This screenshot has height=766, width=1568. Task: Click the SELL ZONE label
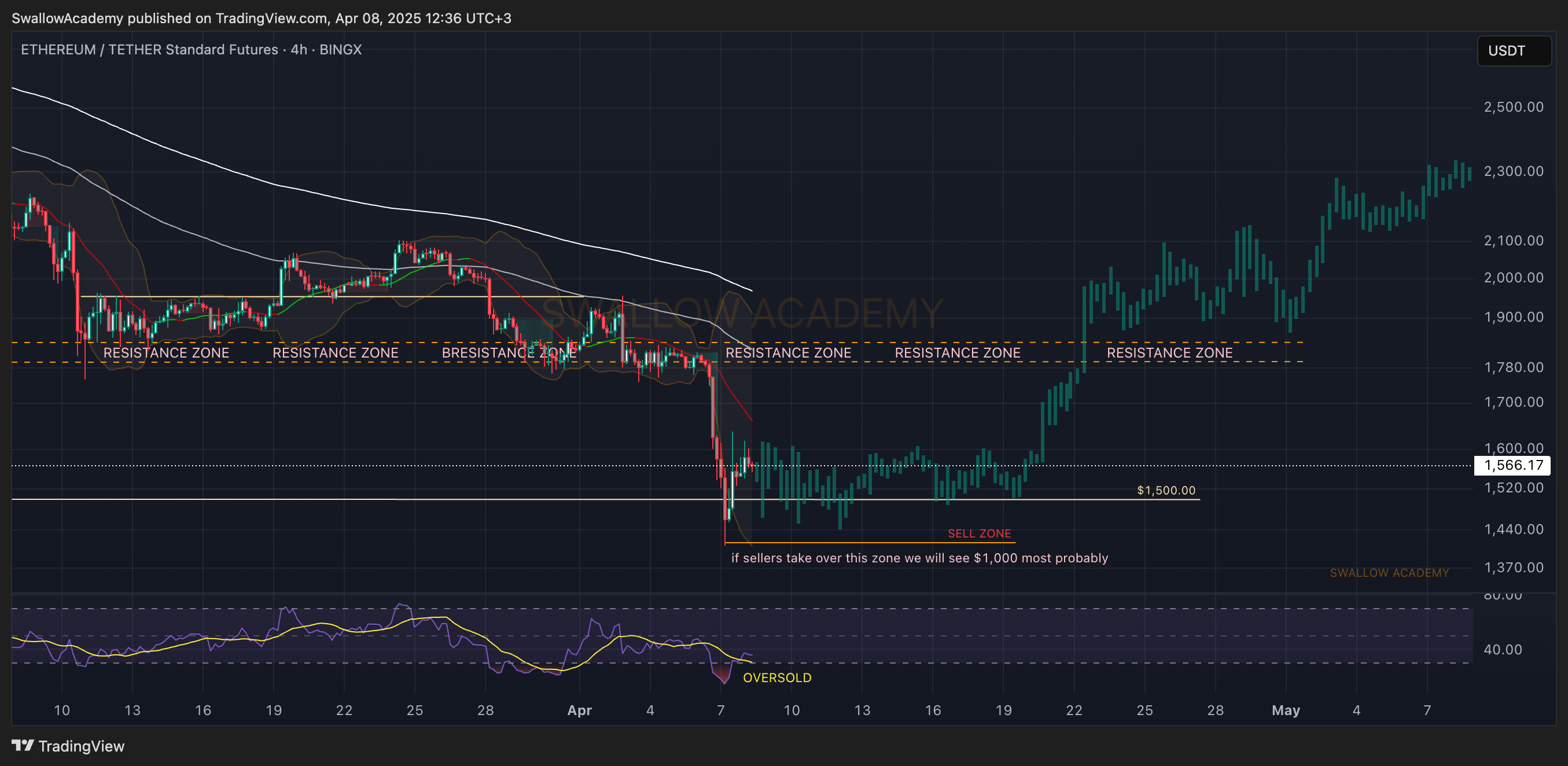(979, 533)
